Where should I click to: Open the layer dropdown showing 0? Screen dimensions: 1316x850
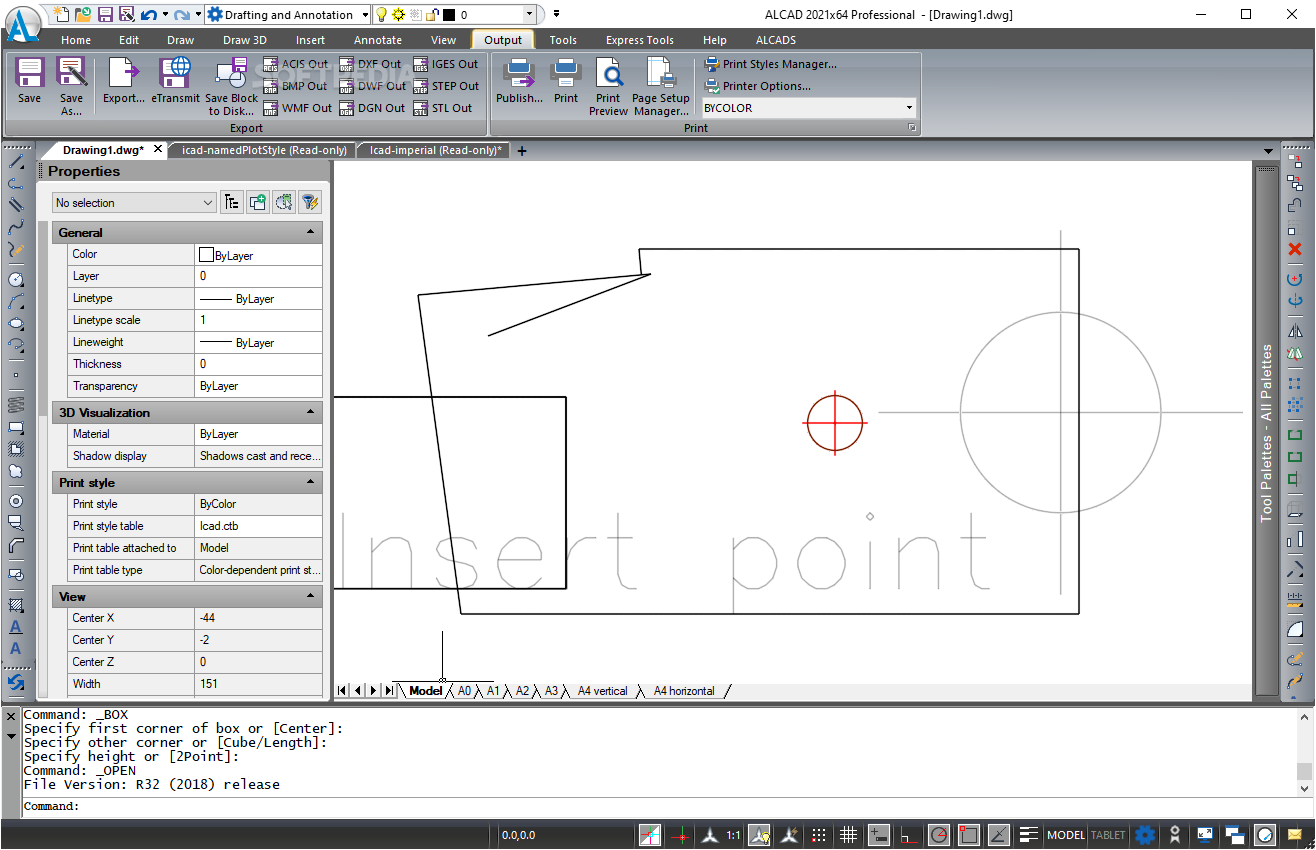529,15
